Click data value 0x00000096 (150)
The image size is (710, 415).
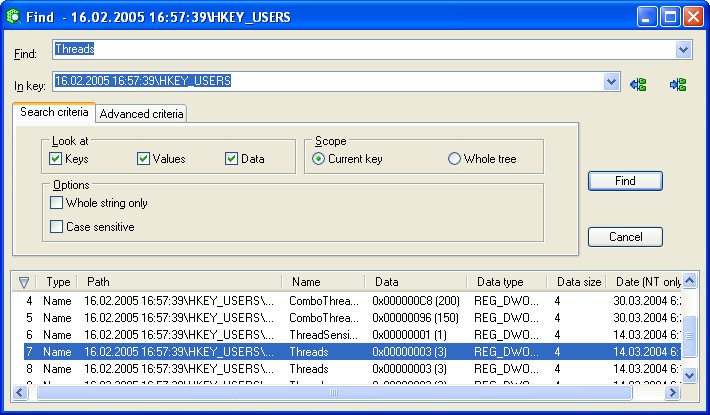416,318
